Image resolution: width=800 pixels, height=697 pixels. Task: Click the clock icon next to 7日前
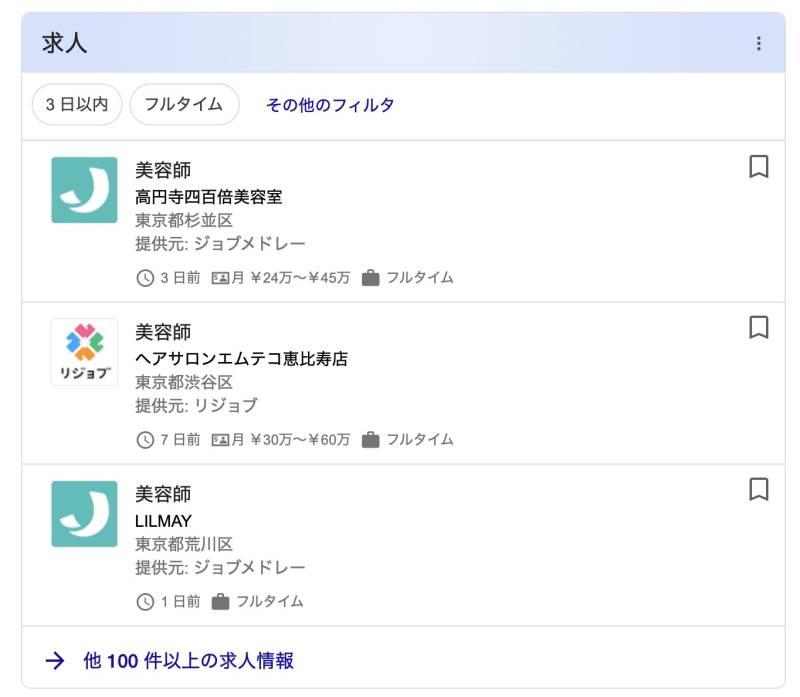145,440
